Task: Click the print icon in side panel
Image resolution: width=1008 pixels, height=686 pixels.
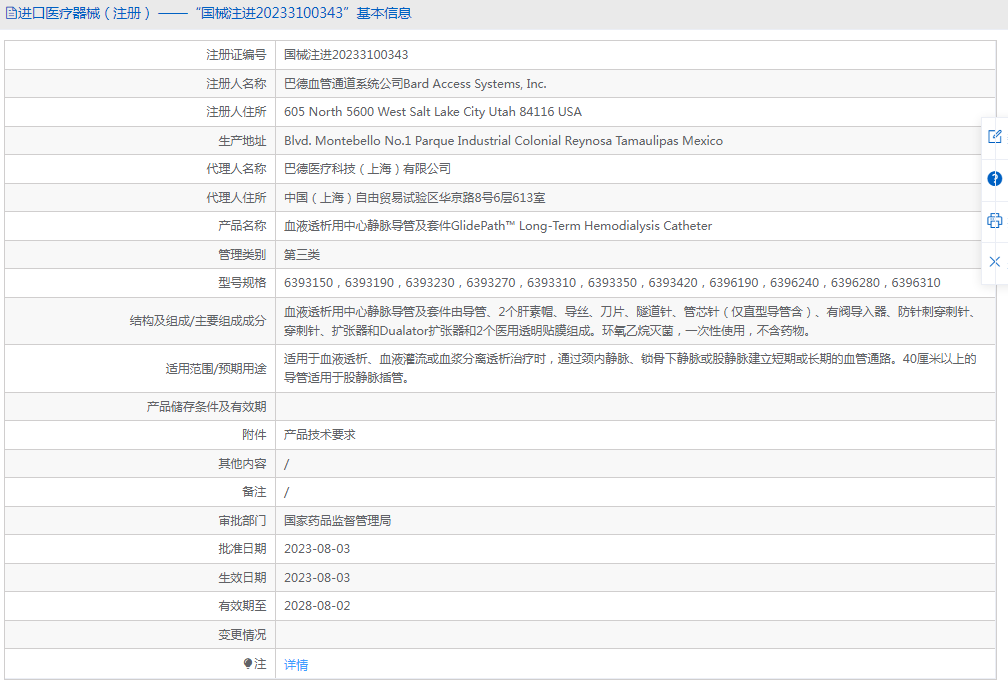Action: pyautogui.click(x=994, y=221)
